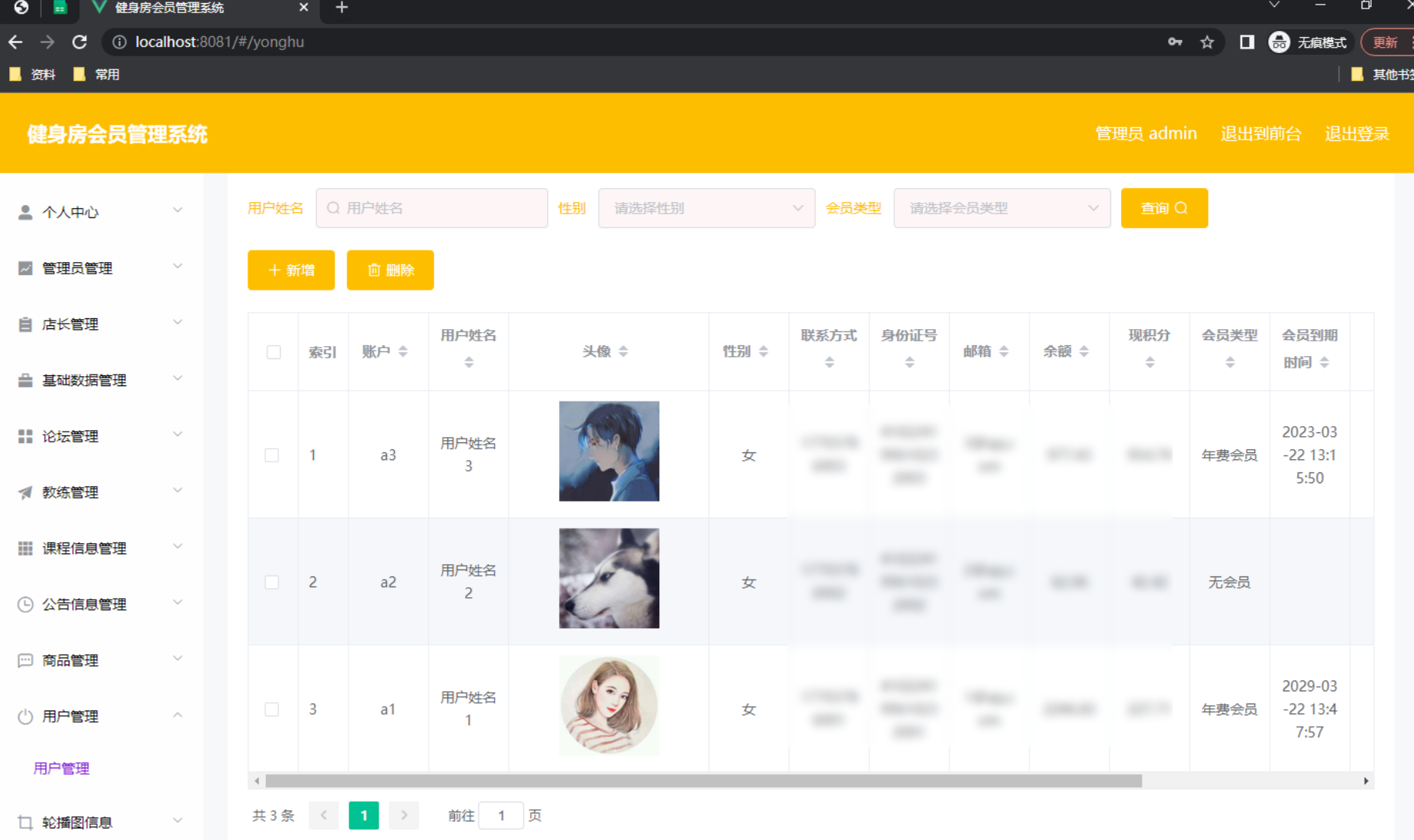Click the 课程信息管理 table icon

coord(25,548)
